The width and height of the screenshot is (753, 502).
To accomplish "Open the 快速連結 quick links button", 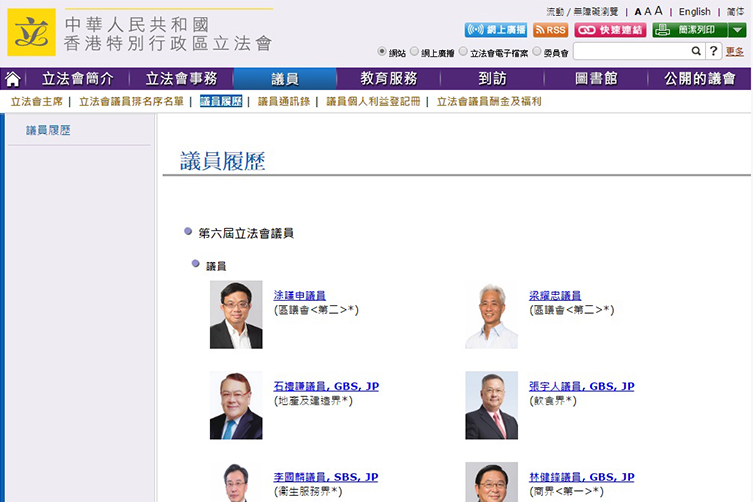I will [610, 30].
